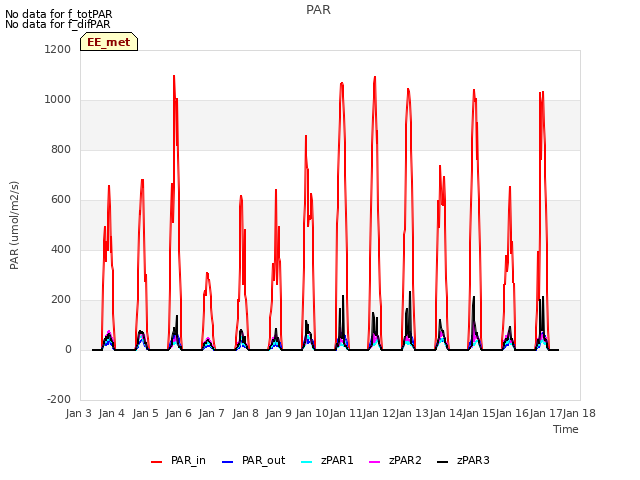640x480 pixels.
Task: Click the -200 y-axis tick label
Action: tap(59, 399)
